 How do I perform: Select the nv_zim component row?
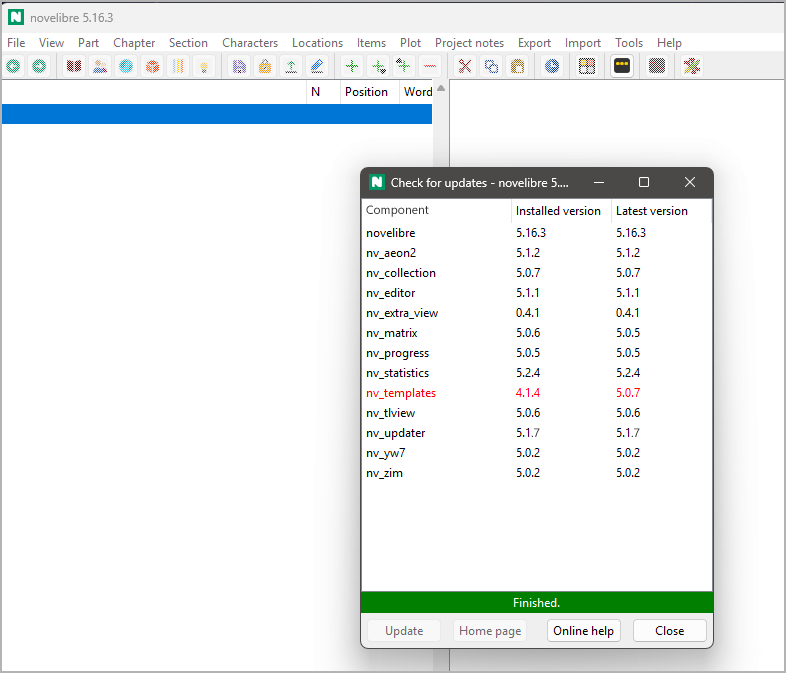point(536,473)
